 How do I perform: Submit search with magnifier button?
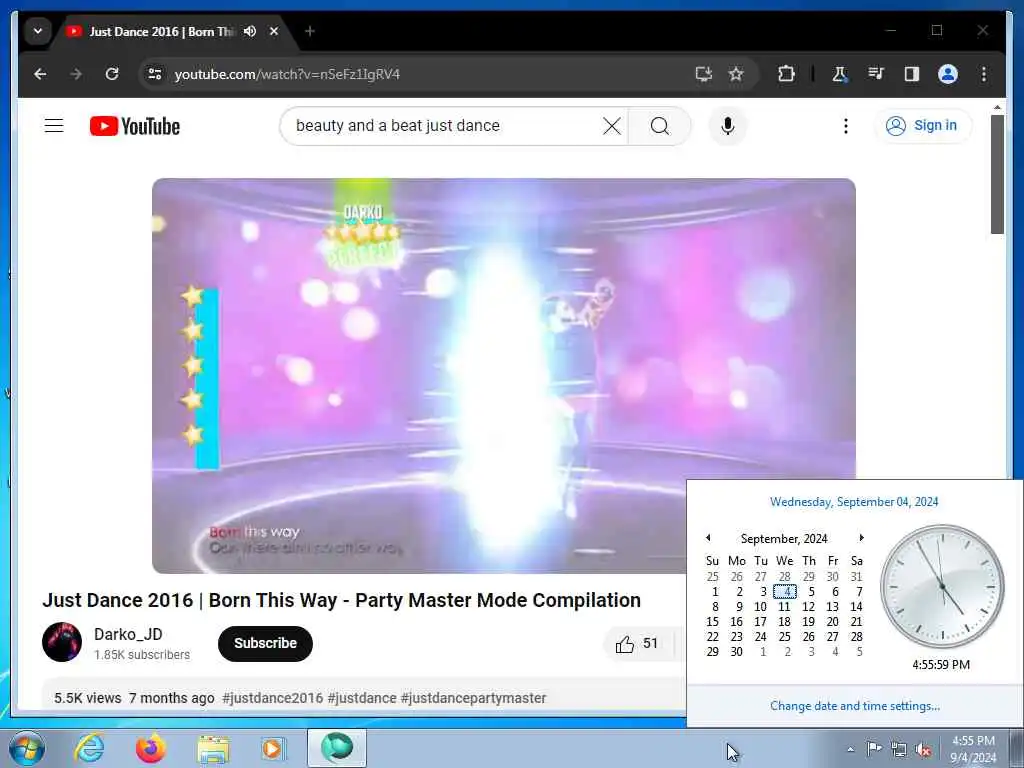(x=660, y=125)
